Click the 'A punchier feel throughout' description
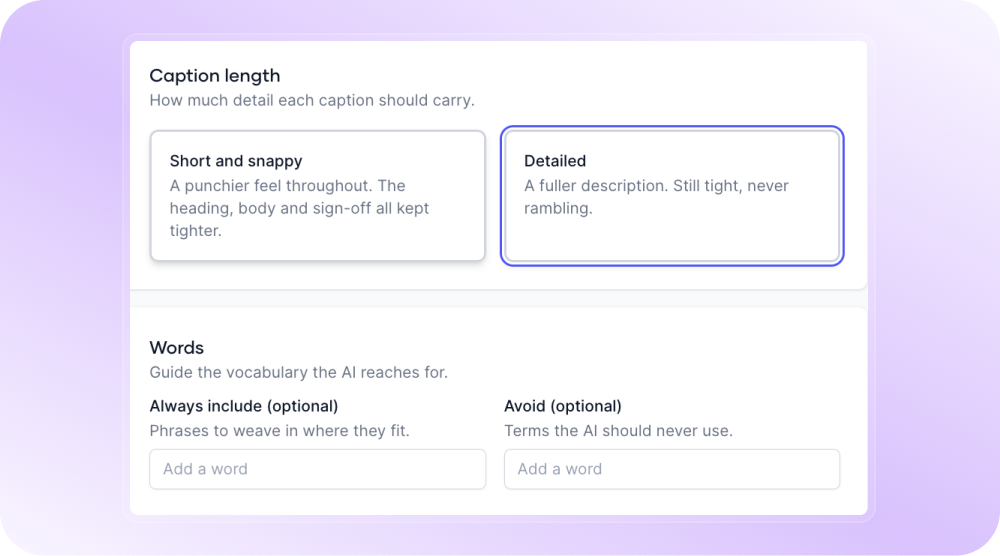1000x556 pixels. click(x=299, y=208)
